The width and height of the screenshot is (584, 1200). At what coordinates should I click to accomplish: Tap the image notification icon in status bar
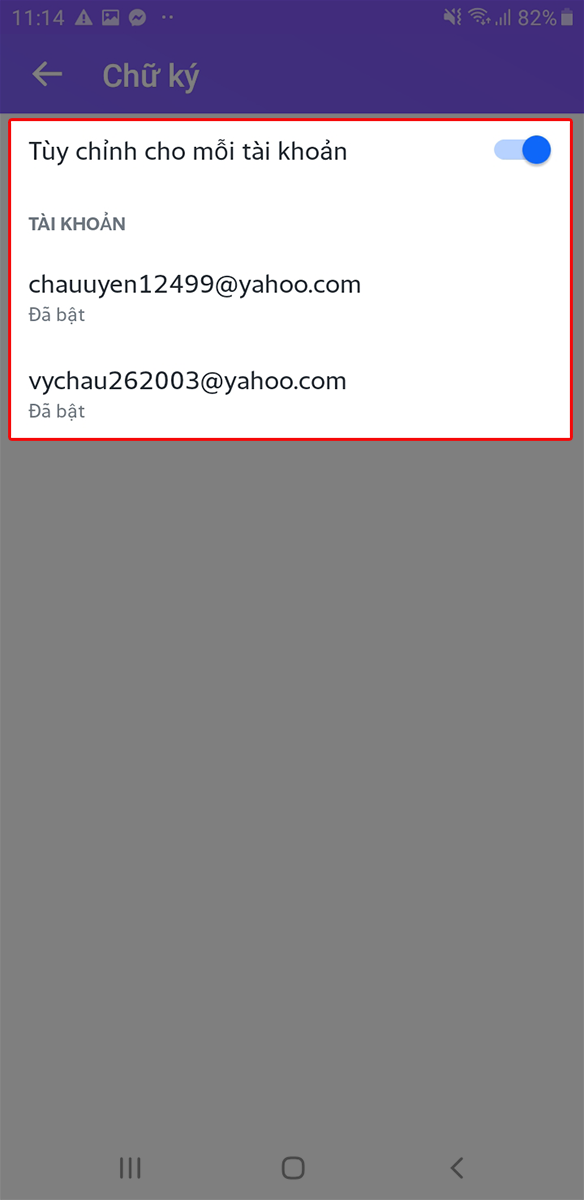(x=111, y=18)
